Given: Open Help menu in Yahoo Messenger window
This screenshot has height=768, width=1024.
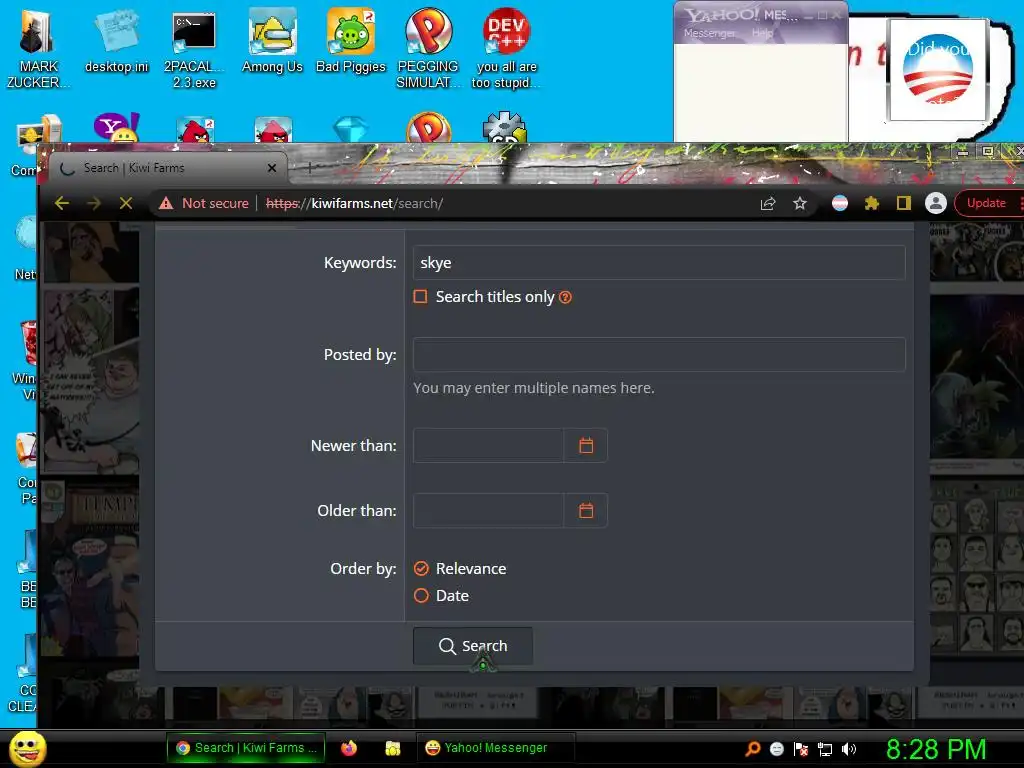Looking at the screenshot, I should click(761, 33).
